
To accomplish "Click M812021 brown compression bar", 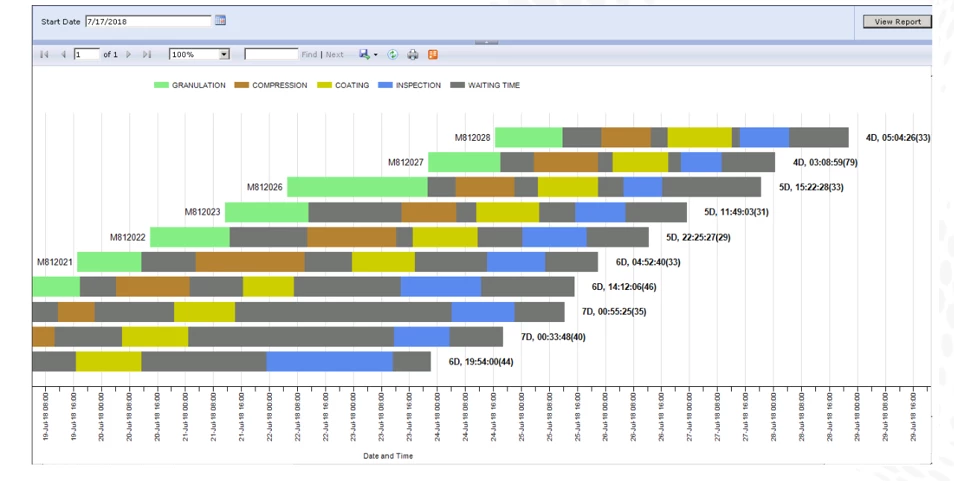I will click(x=250, y=262).
